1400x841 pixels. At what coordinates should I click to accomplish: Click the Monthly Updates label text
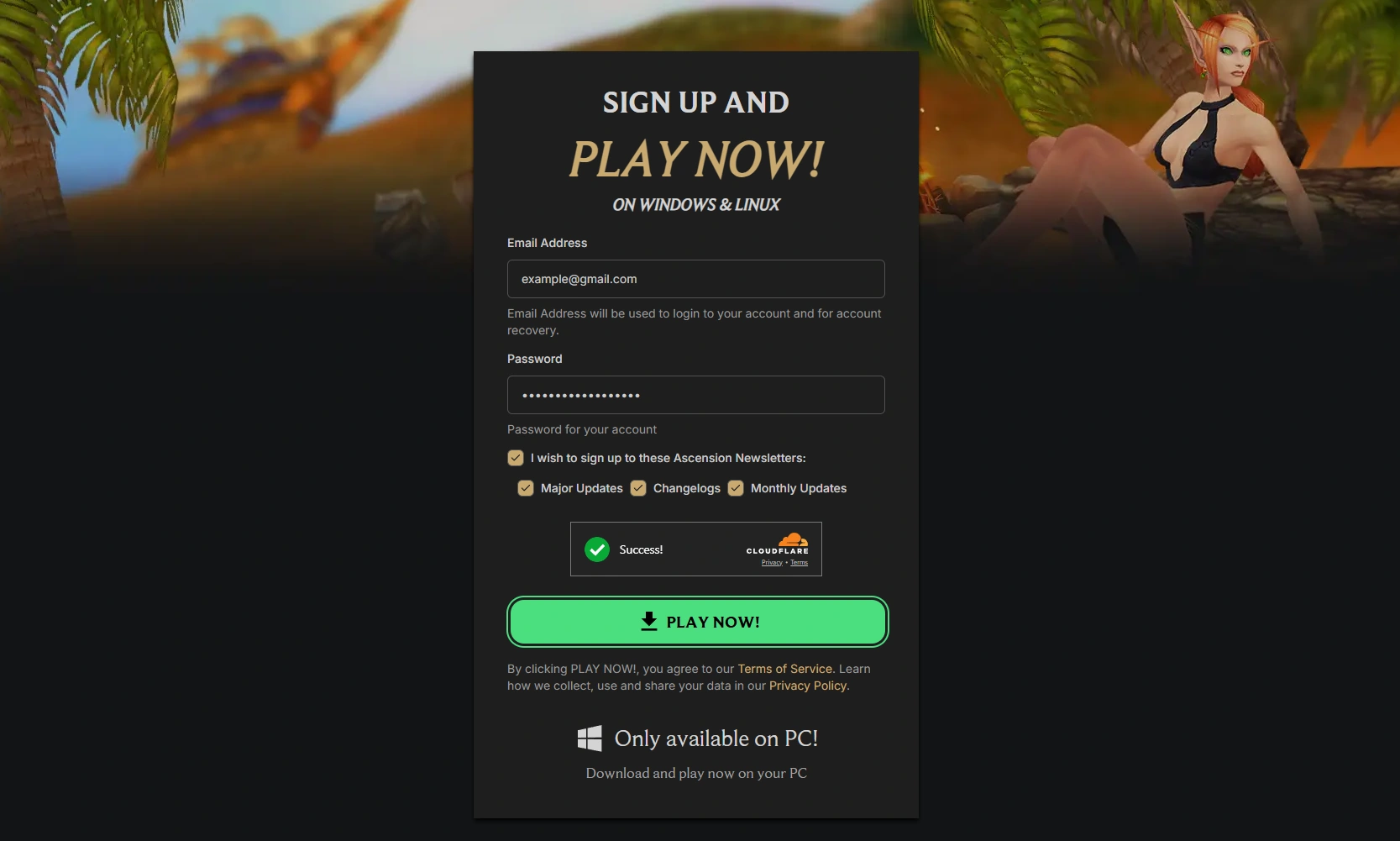799,488
